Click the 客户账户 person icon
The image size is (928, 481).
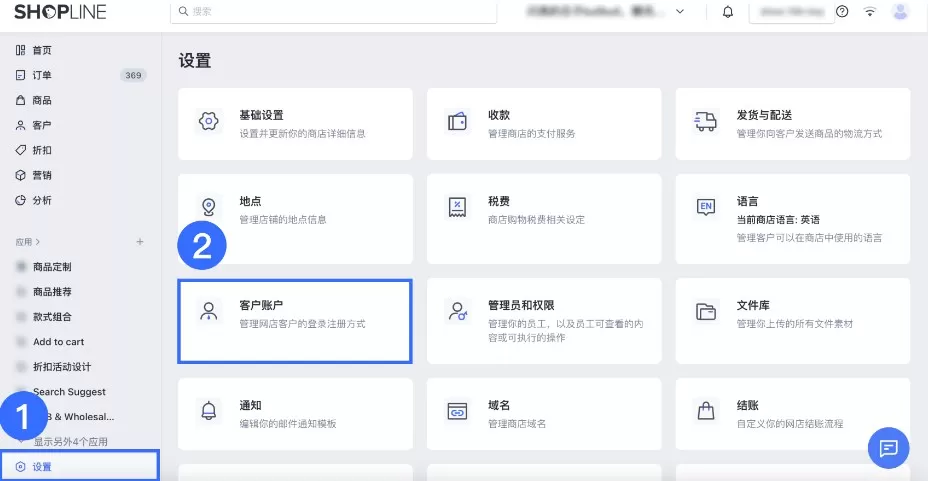tap(208, 311)
